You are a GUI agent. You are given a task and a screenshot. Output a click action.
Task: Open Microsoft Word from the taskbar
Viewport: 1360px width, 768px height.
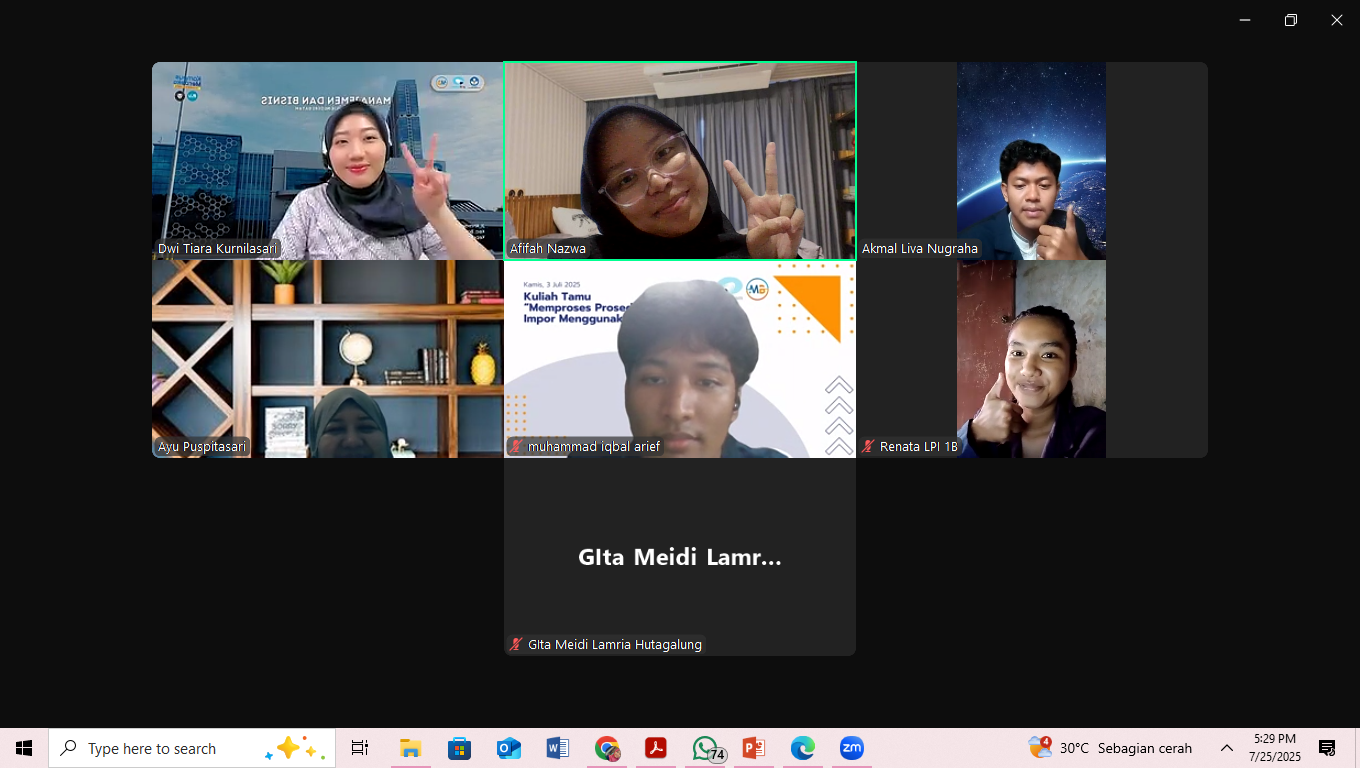click(558, 748)
